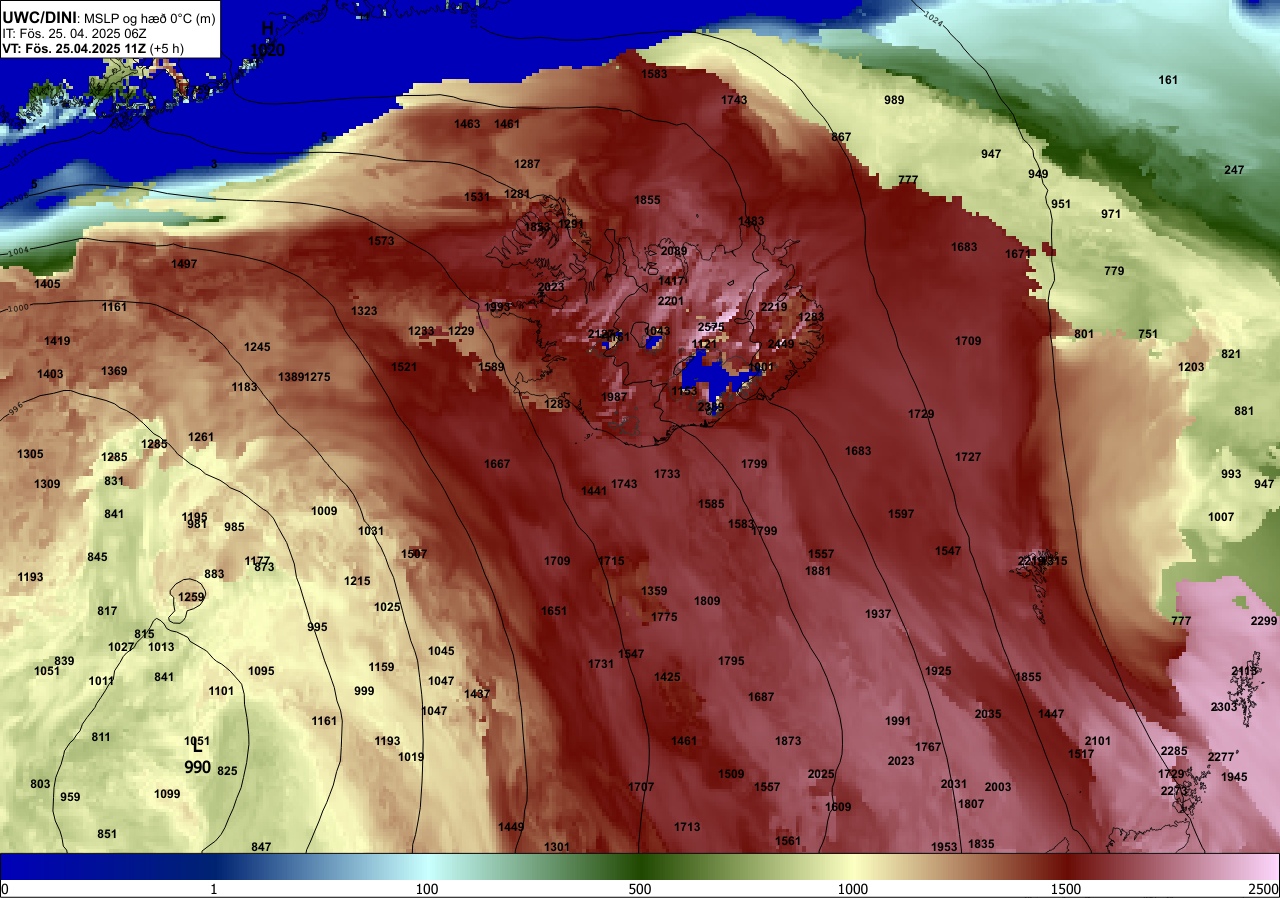Click the 1020 high-pressure label

pyautogui.click(x=267, y=49)
